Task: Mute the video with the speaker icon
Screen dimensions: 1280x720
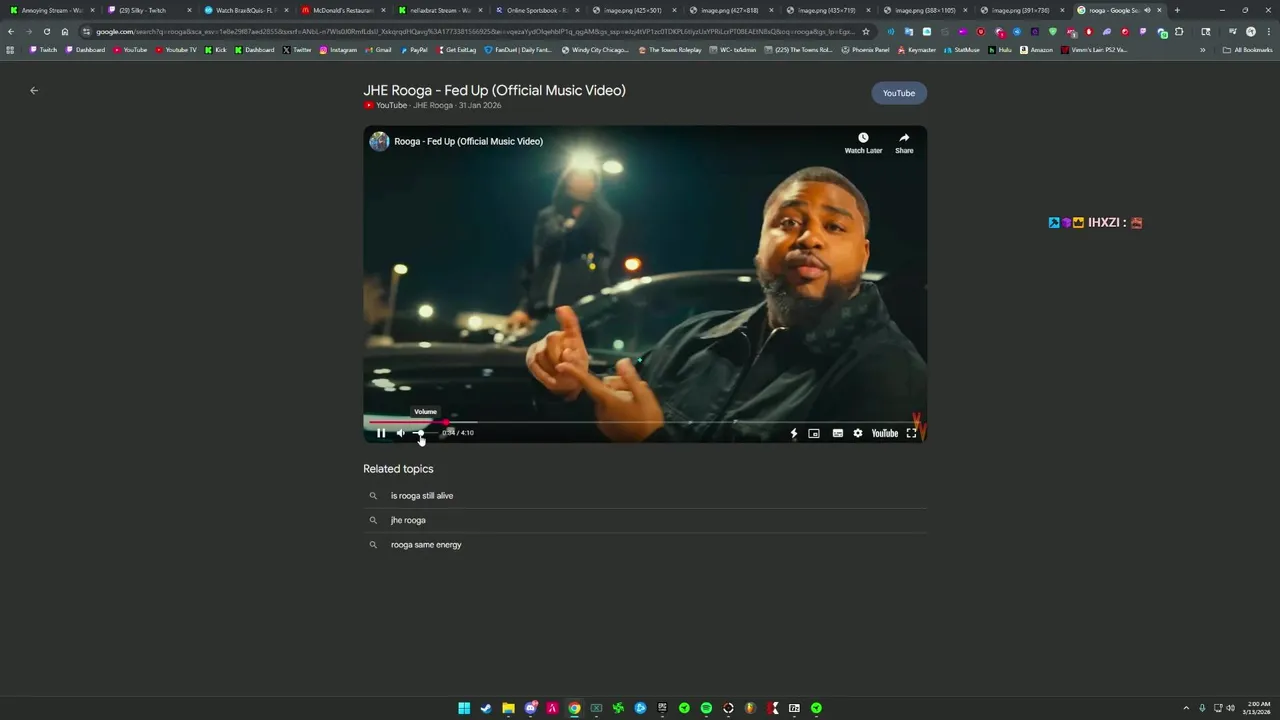Action: [401, 433]
